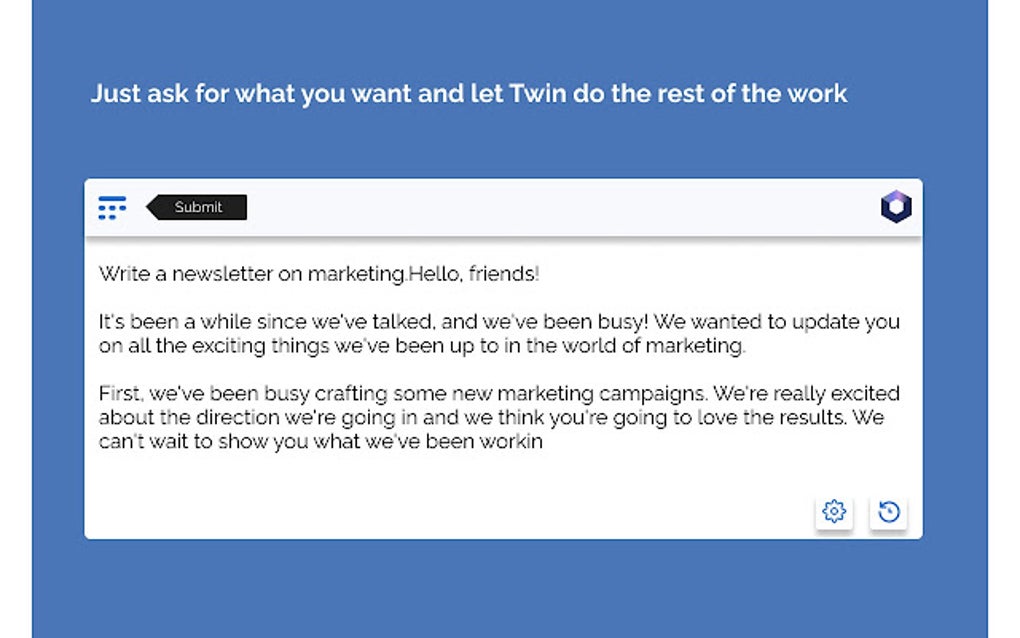Open history with the clock arrow icon
Screen dimensions: 1020x638
click(888, 512)
